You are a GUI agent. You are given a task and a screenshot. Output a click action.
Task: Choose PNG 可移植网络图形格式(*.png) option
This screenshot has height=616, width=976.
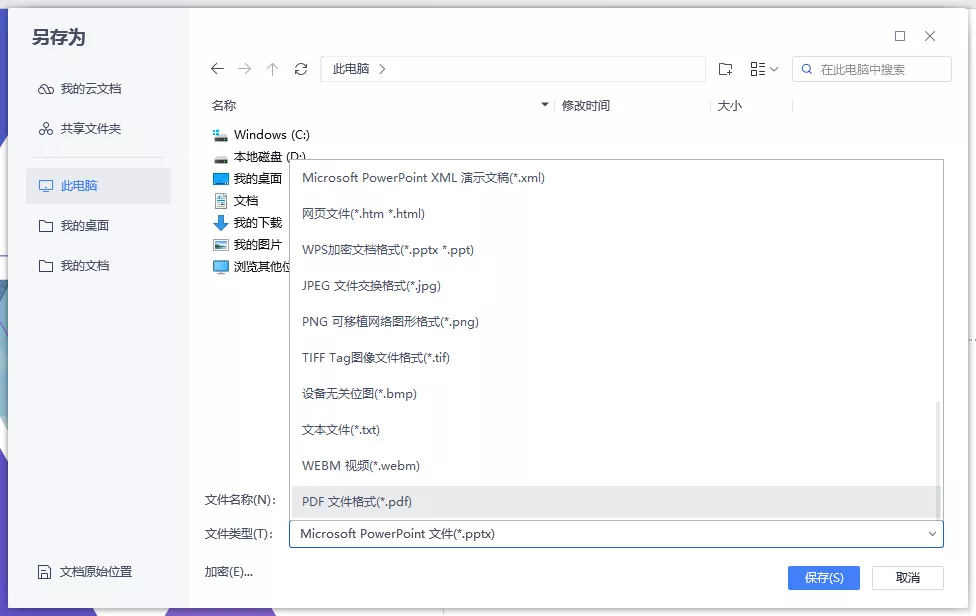(x=616, y=322)
